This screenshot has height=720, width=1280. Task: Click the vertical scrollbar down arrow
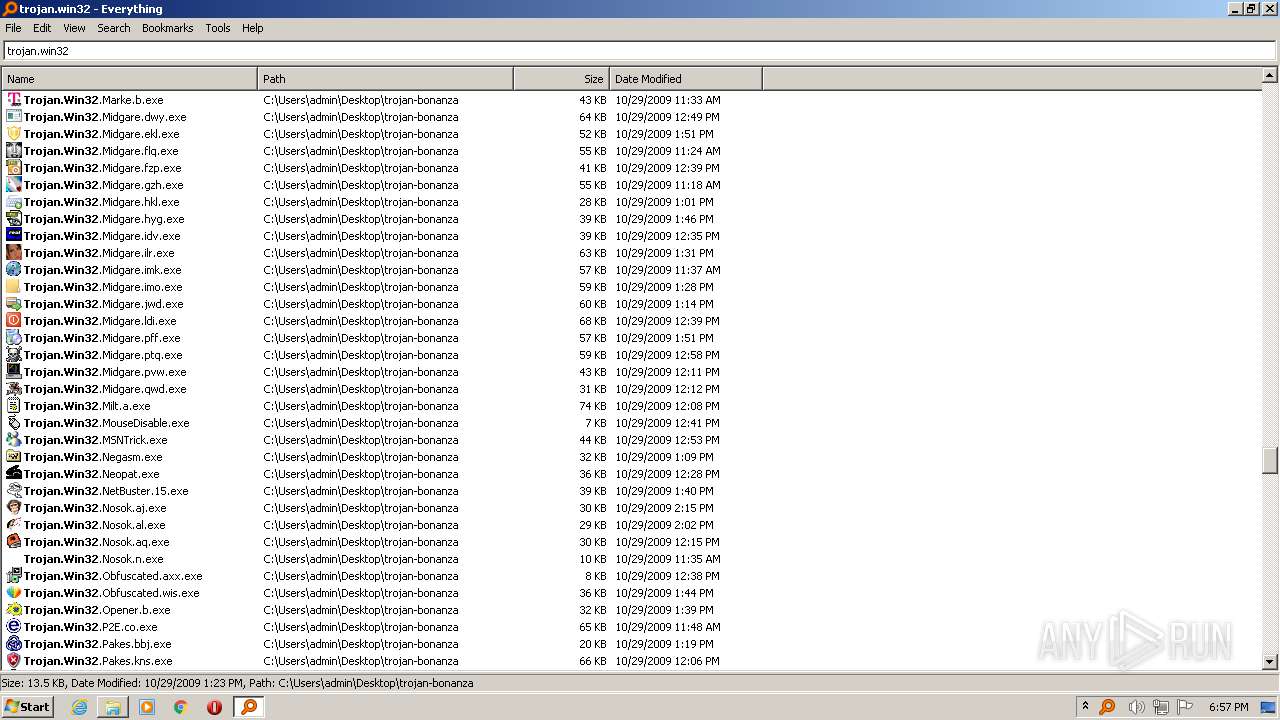[1270, 662]
